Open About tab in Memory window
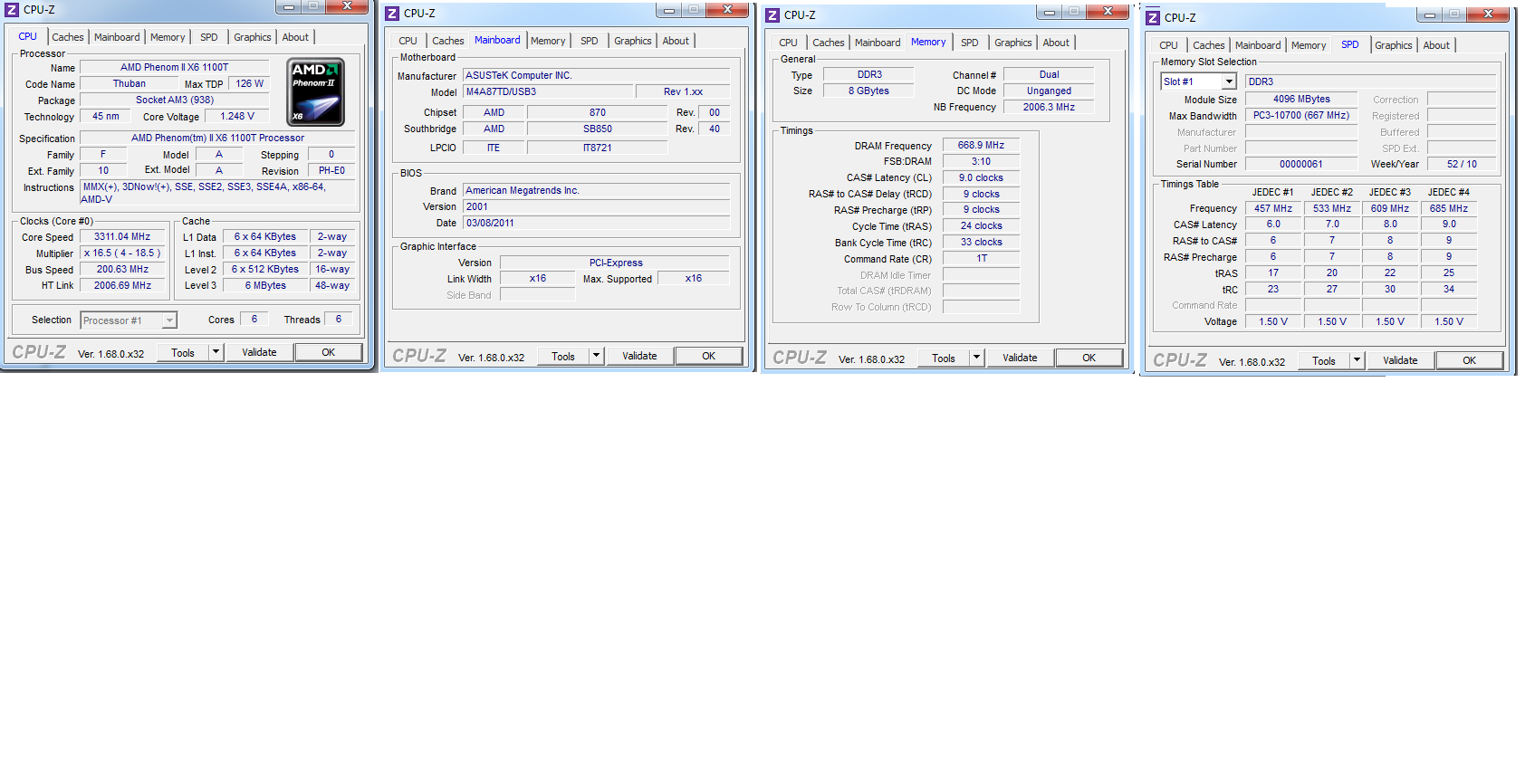Viewport: 1535px width, 784px height. [1056, 43]
